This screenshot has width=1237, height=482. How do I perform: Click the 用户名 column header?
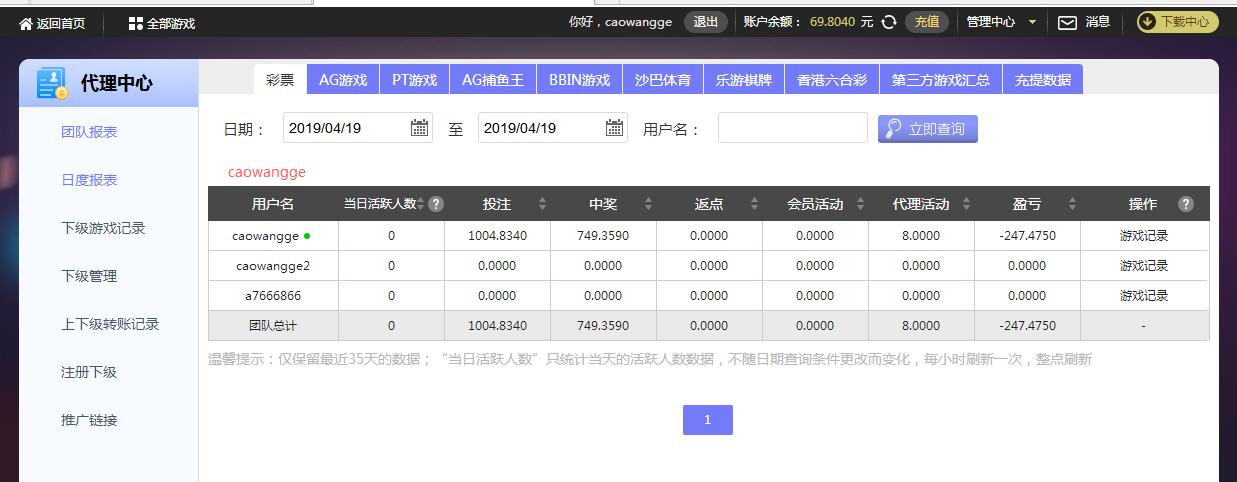[273, 204]
